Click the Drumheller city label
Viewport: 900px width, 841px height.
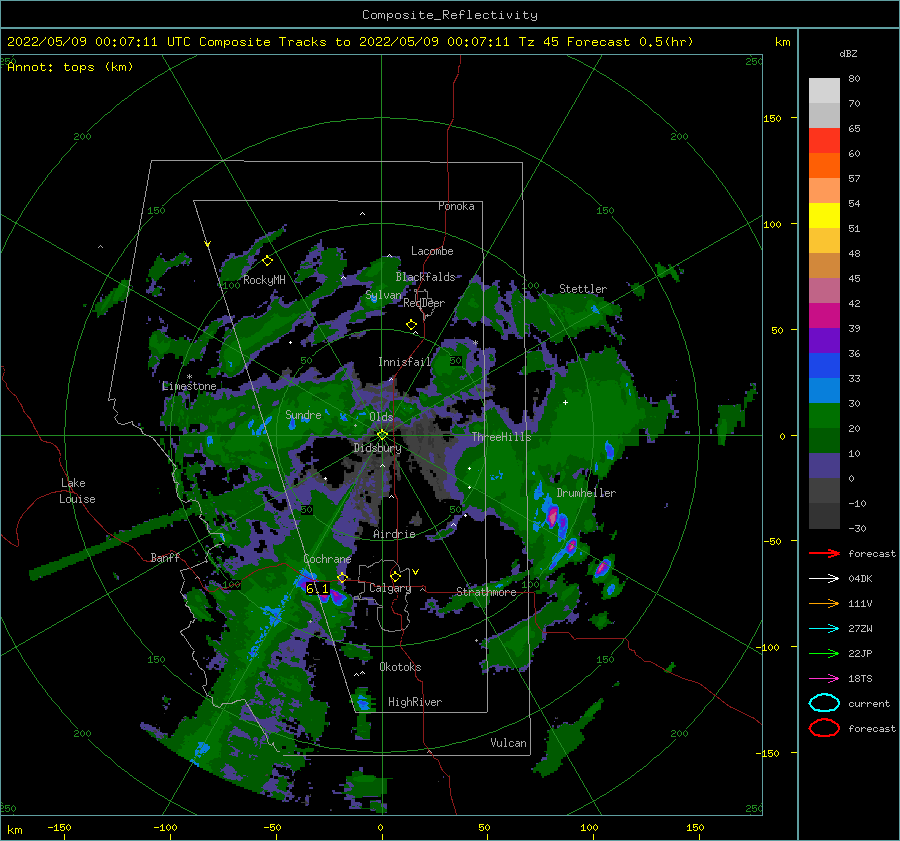tap(586, 493)
